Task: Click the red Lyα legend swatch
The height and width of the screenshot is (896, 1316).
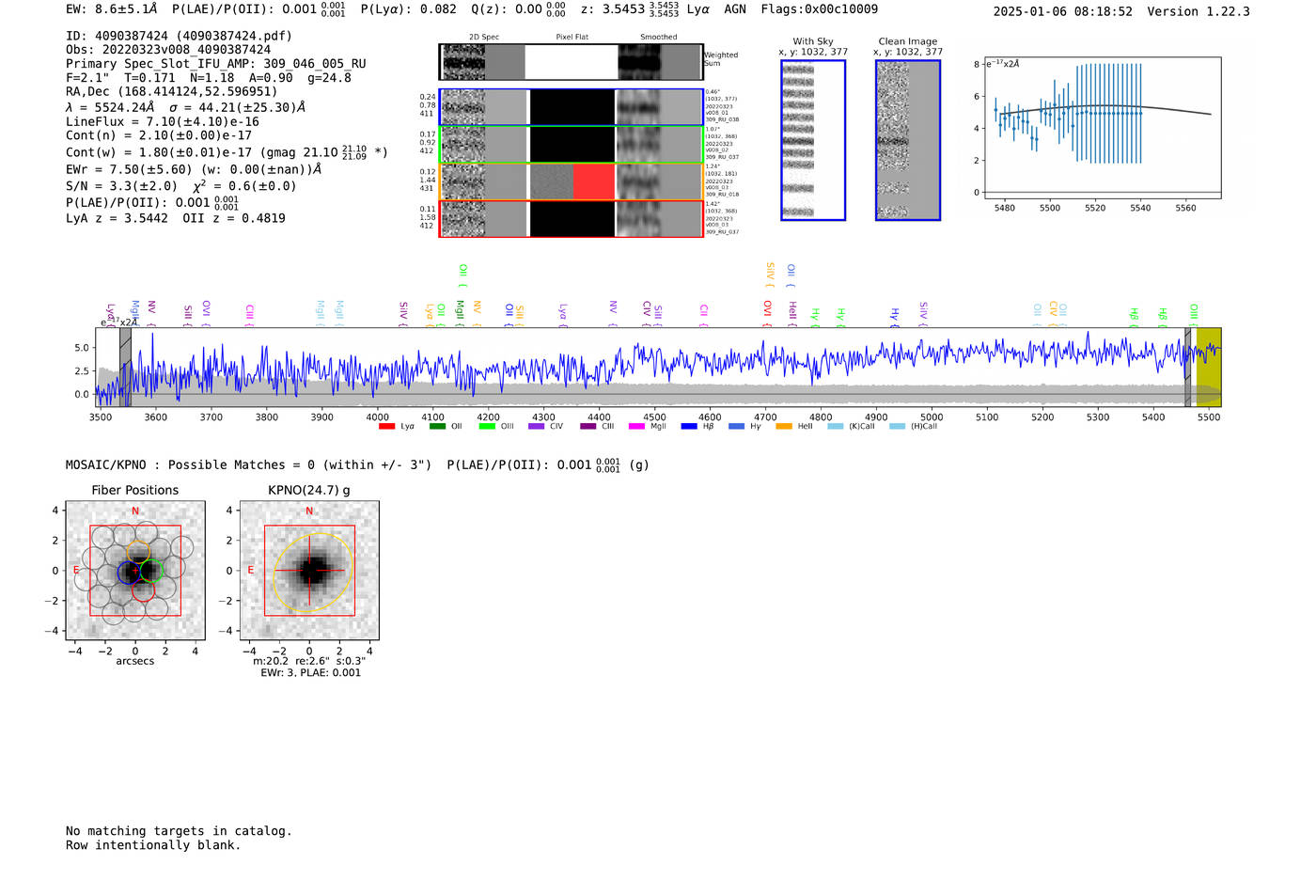Action: [386, 427]
